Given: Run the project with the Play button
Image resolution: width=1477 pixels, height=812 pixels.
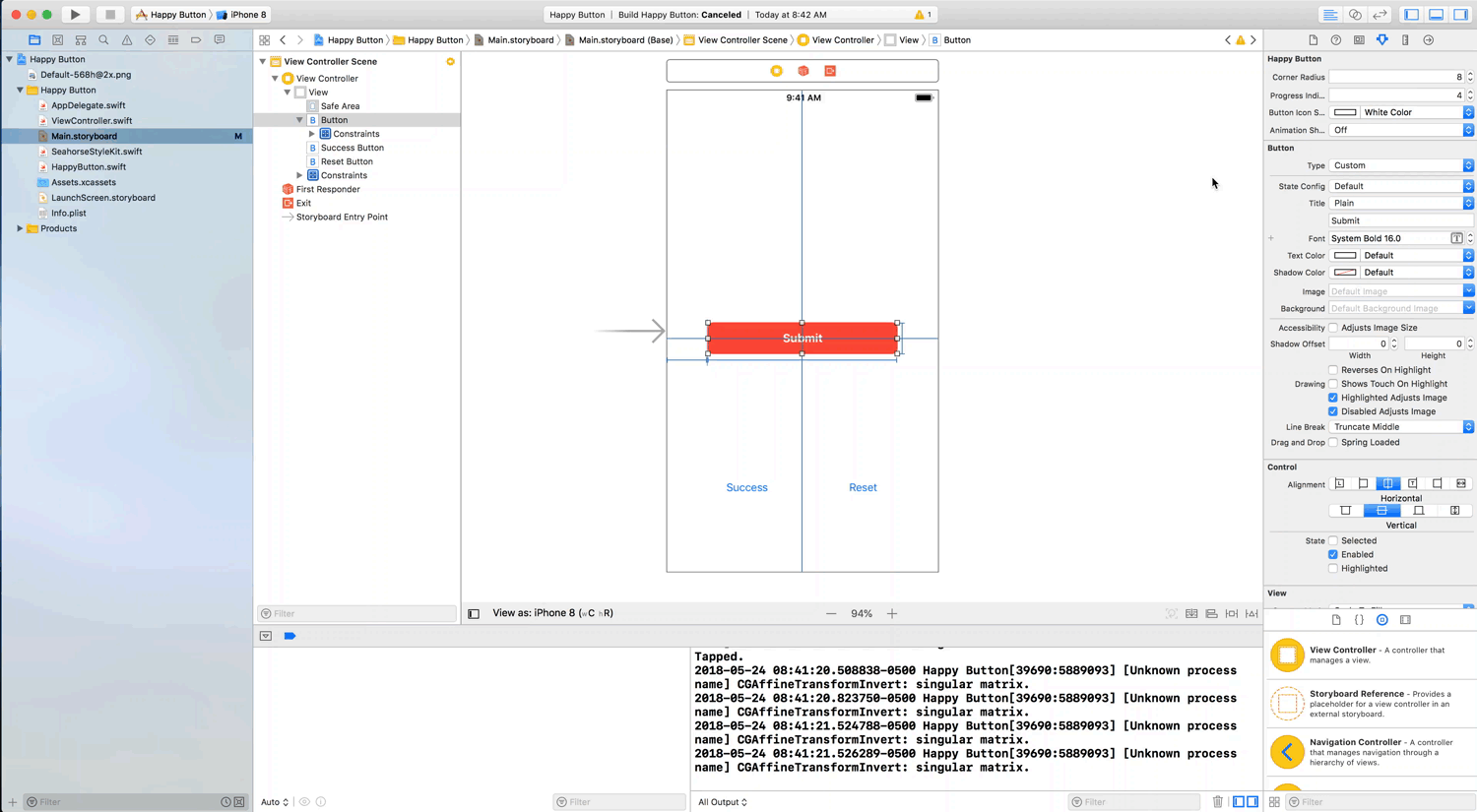Looking at the screenshot, I should (x=75, y=15).
